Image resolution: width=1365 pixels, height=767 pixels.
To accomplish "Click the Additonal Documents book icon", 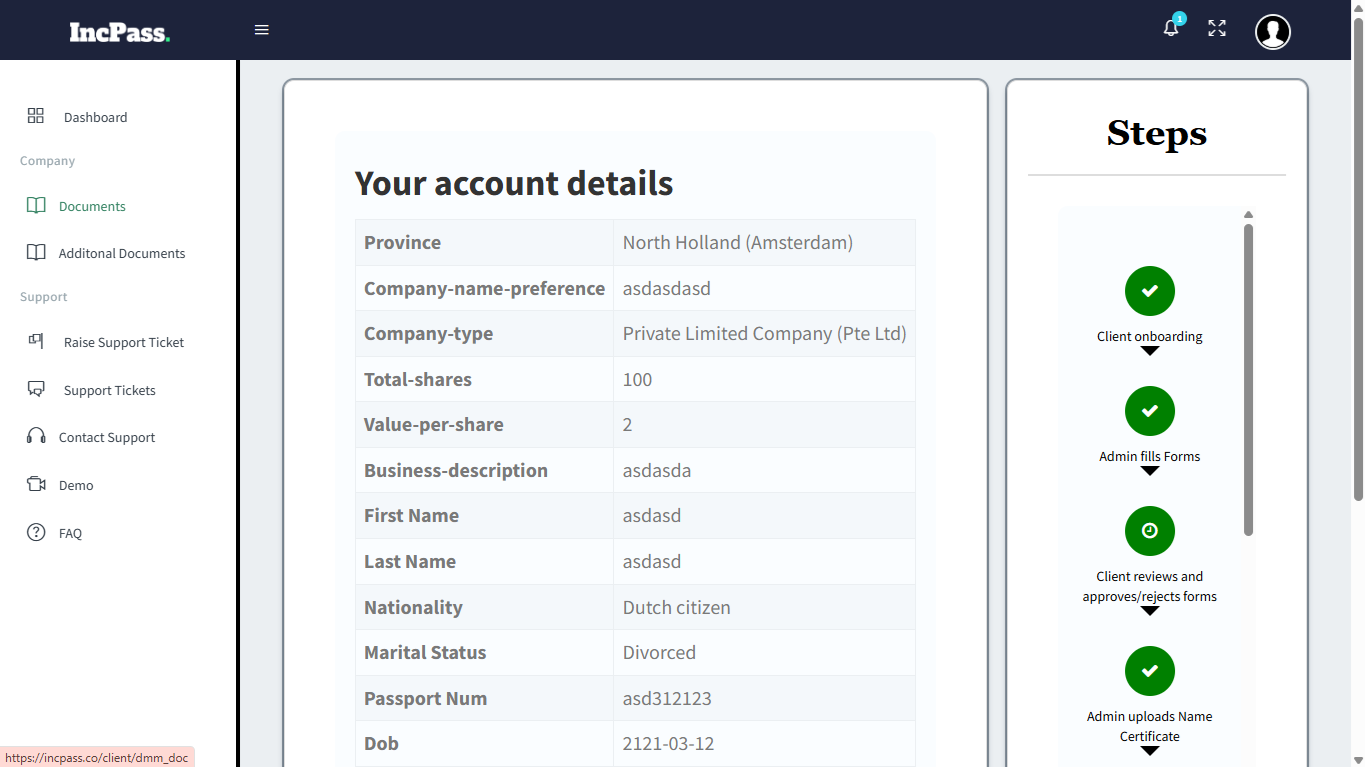I will click(36, 252).
